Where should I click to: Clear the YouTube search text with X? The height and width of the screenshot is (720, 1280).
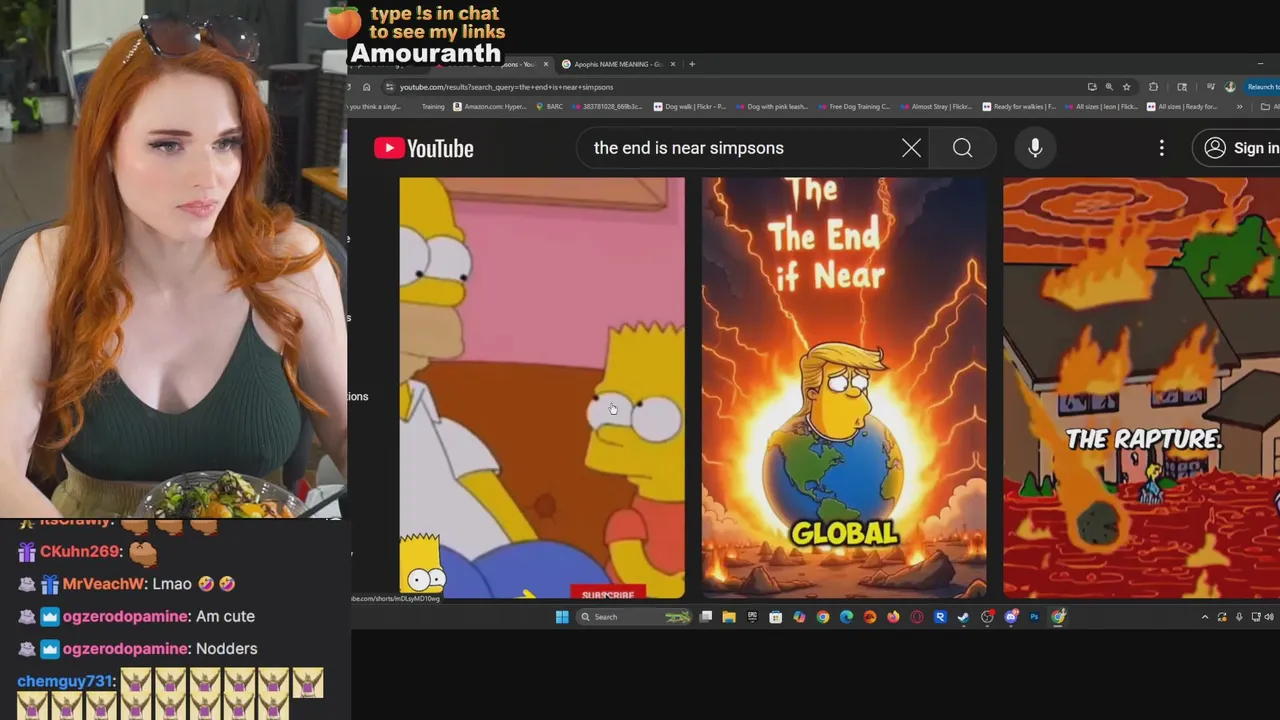(x=911, y=148)
